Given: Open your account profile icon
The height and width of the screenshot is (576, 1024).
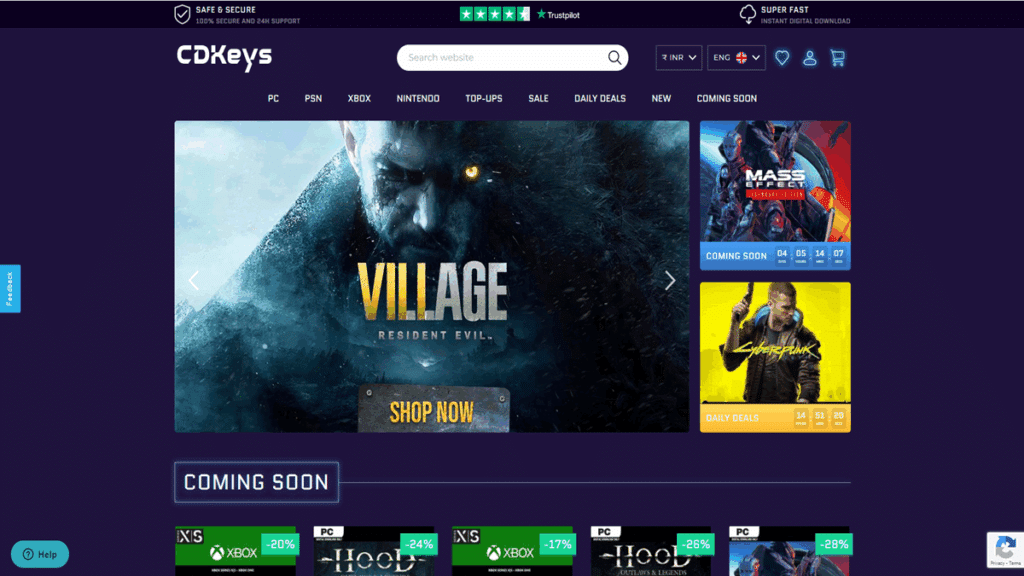Looking at the screenshot, I should pyautogui.click(x=809, y=58).
